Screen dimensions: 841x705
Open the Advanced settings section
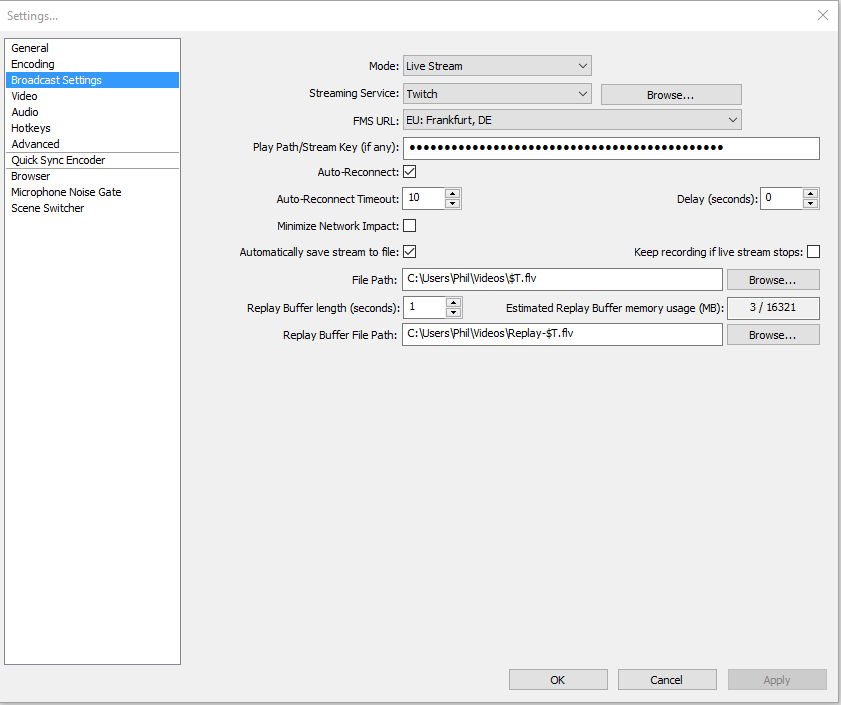92,144
